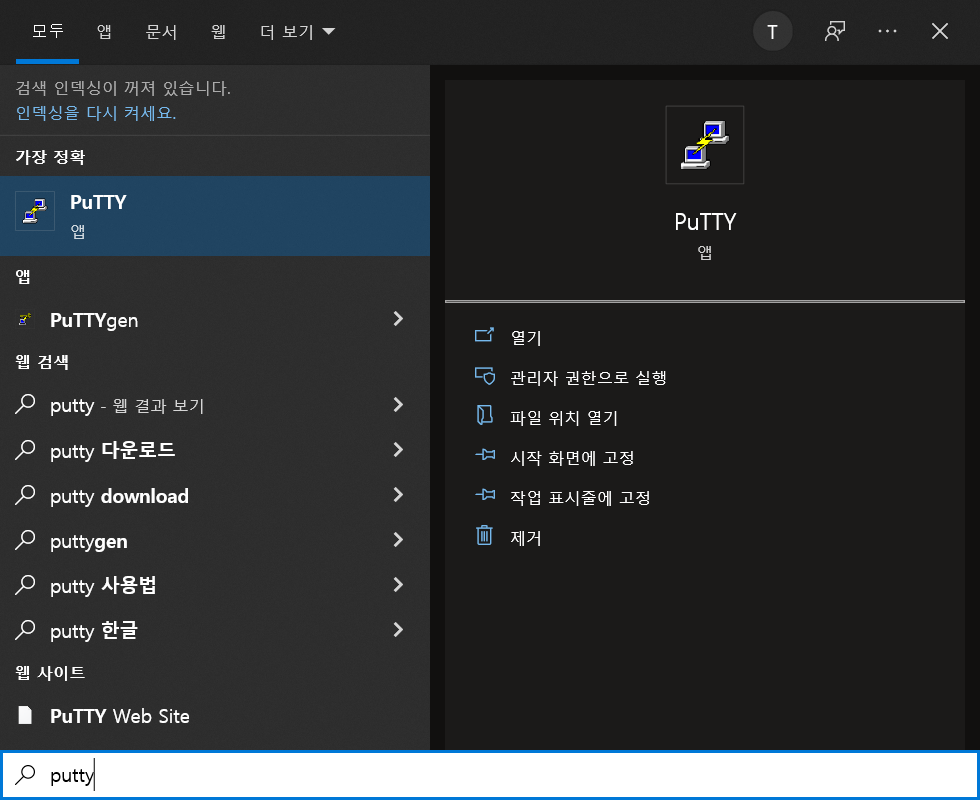This screenshot has width=980, height=800.
Task: Click search icon beside 'putty 다운로드'
Action: point(25,449)
